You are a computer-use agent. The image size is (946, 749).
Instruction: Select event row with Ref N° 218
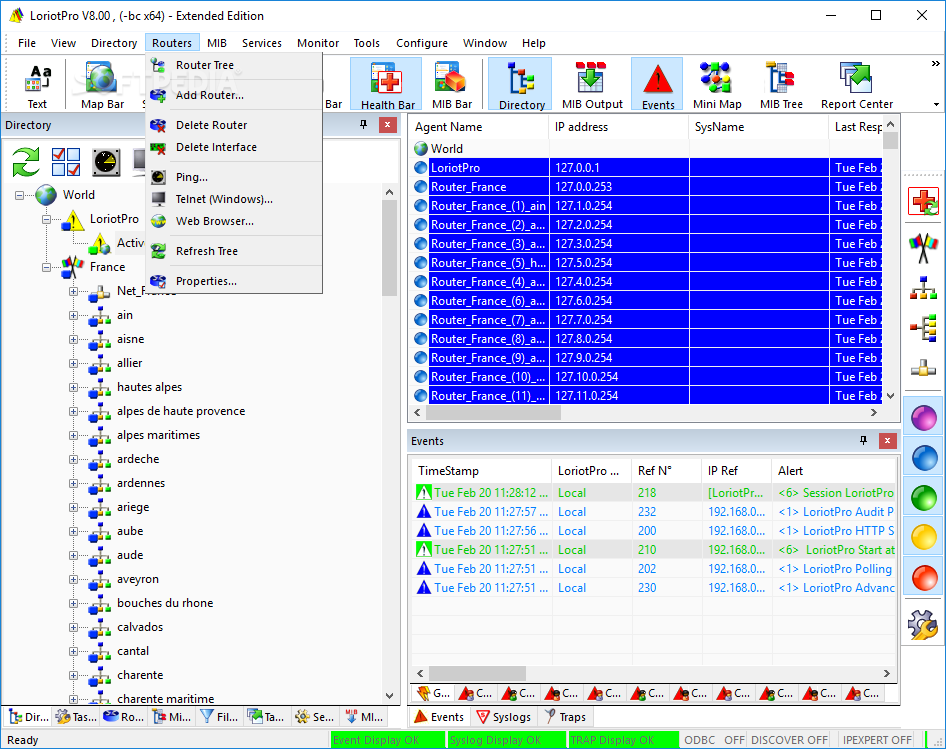(x=654, y=493)
